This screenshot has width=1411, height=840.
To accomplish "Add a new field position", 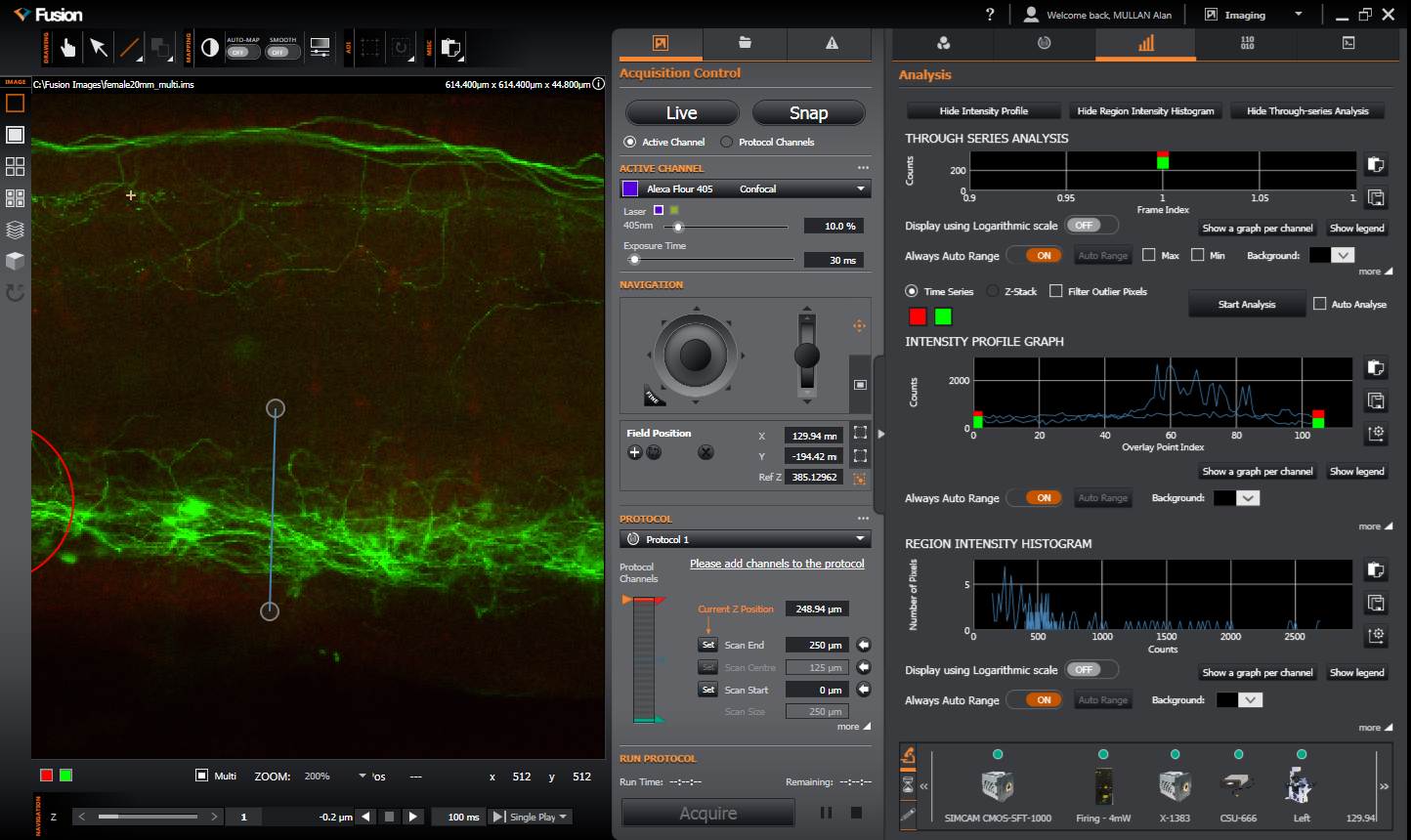I will click(x=634, y=452).
